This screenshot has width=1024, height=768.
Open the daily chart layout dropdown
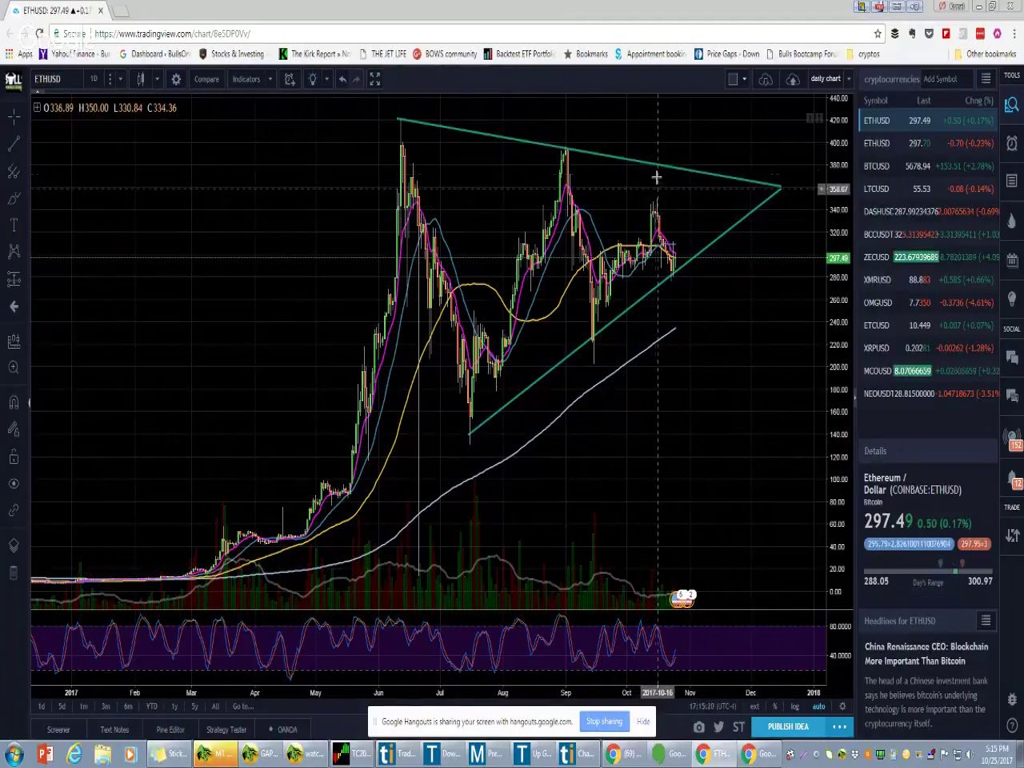tap(829, 79)
